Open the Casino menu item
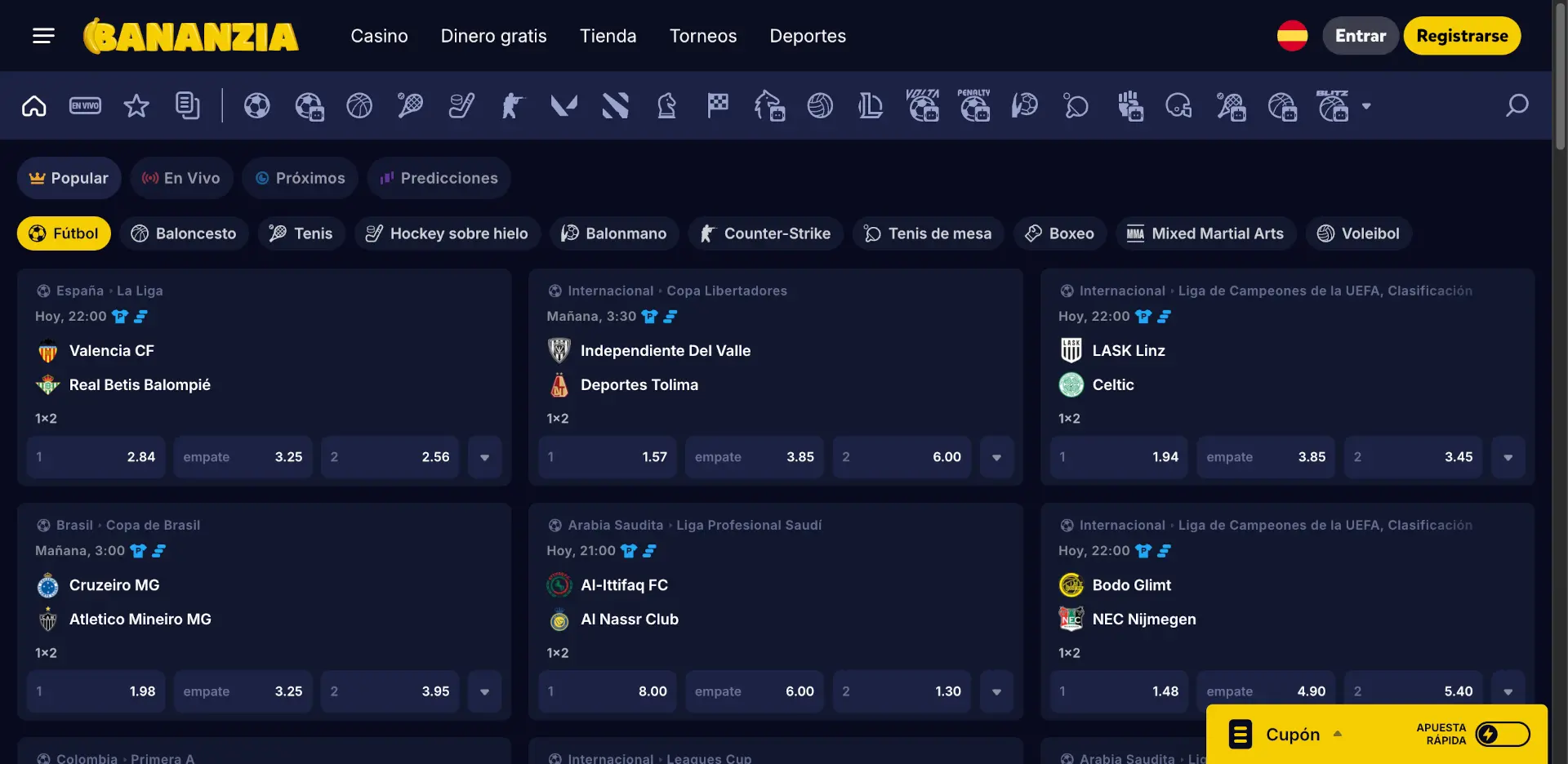 pos(379,36)
